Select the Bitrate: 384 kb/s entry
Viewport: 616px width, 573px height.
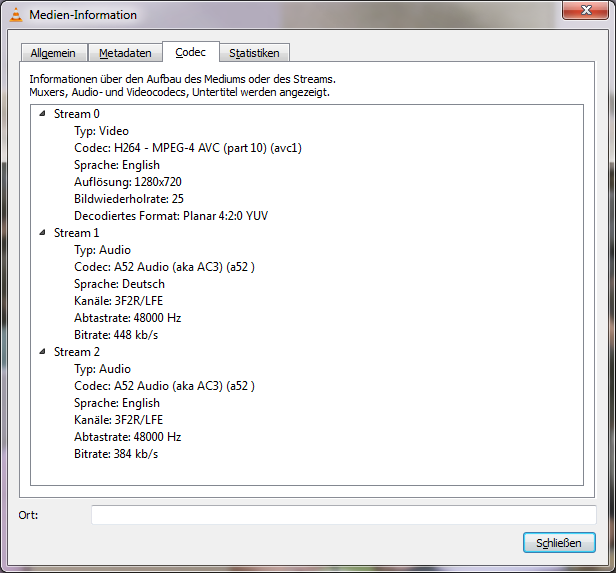click(x=116, y=454)
